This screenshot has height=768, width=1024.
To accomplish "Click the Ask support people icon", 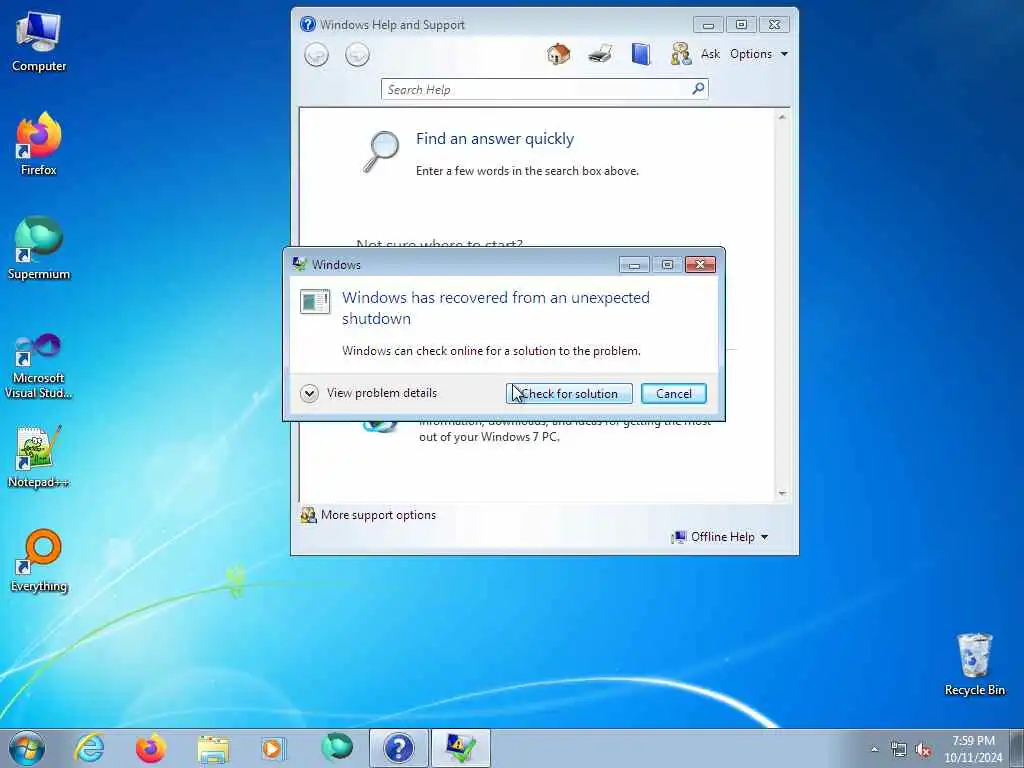I will coord(680,54).
